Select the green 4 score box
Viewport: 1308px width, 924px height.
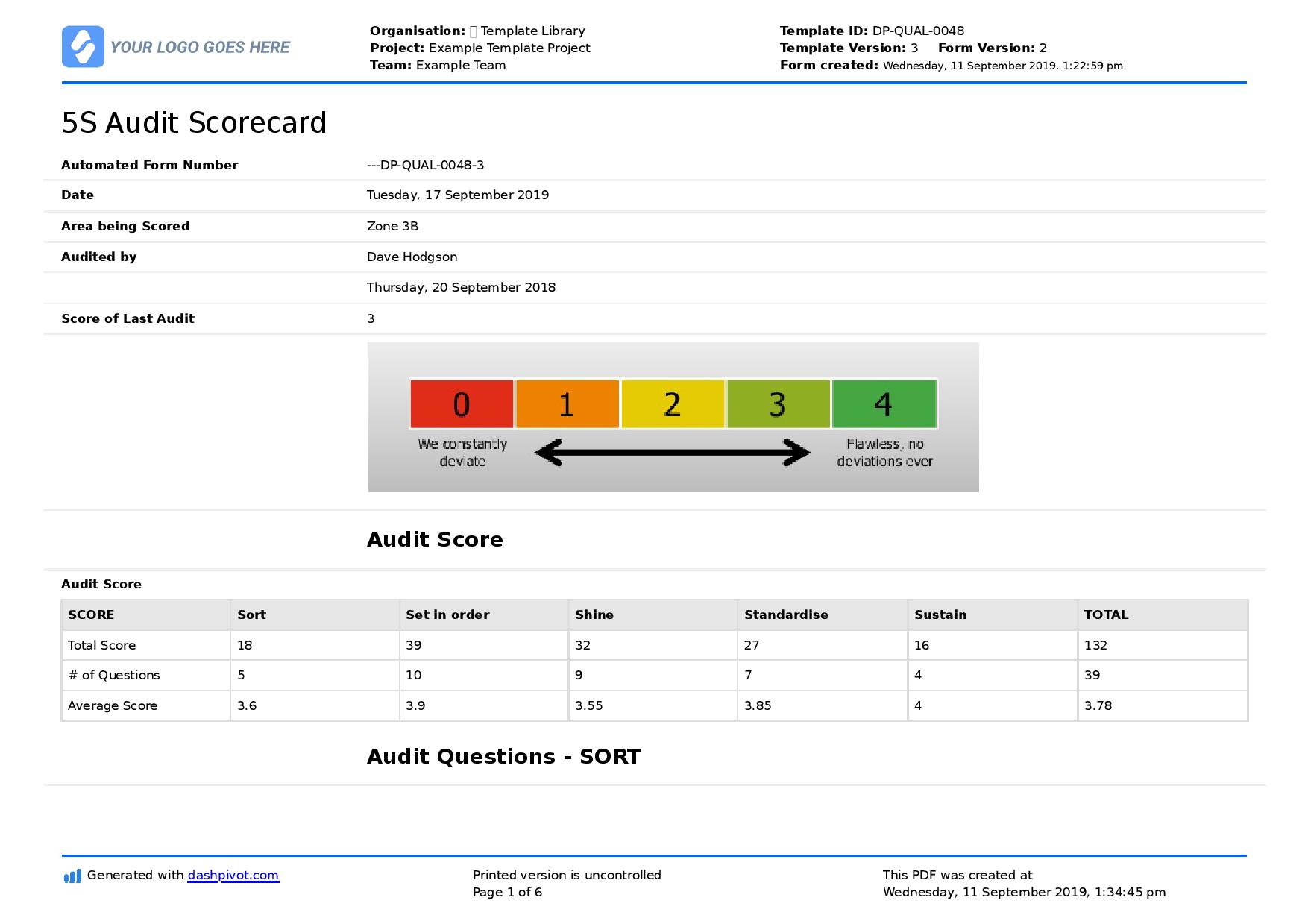pos(884,404)
